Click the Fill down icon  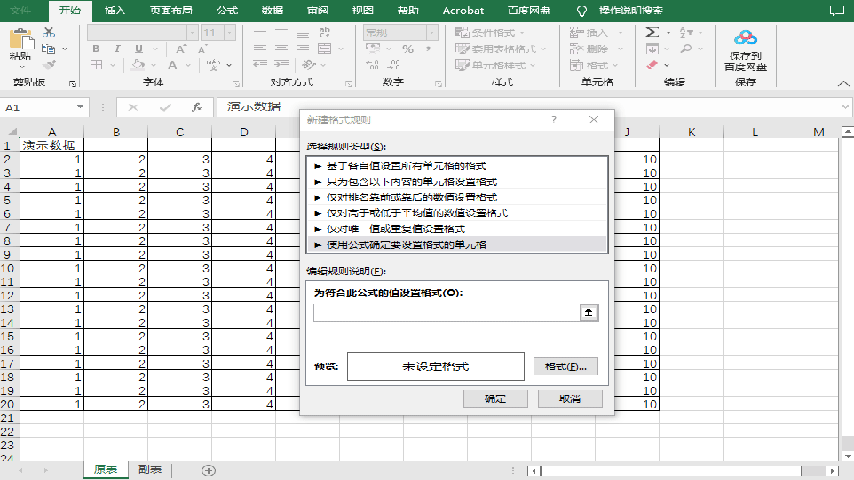coord(652,48)
